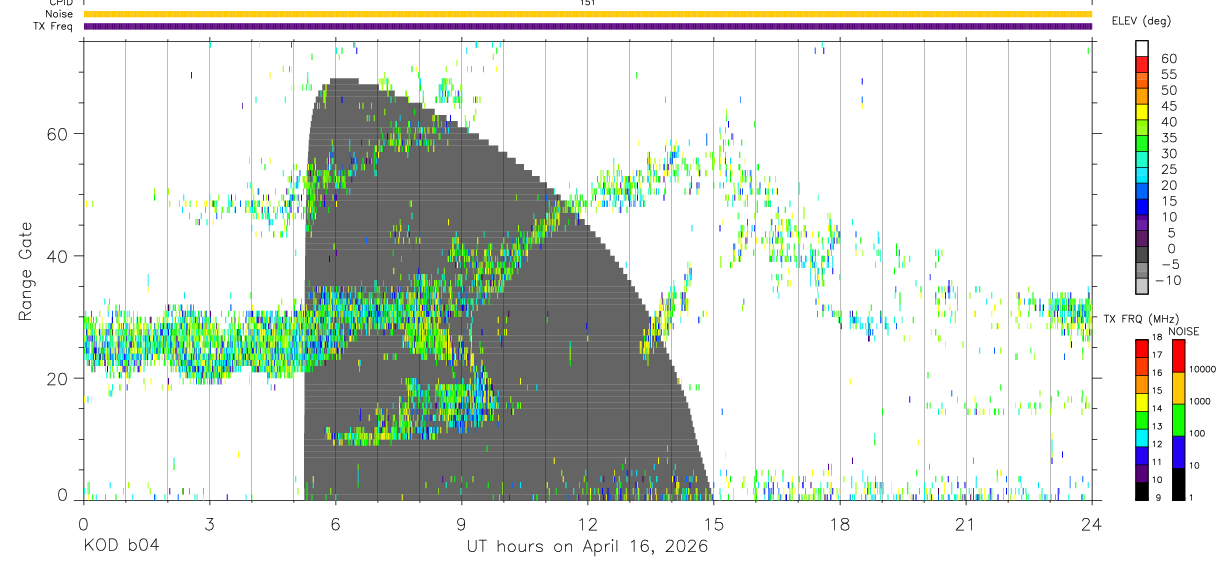Click the '12' tick on the UT hours axis
The height and width of the screenshot is (567, 1228).
click(587, 524)
